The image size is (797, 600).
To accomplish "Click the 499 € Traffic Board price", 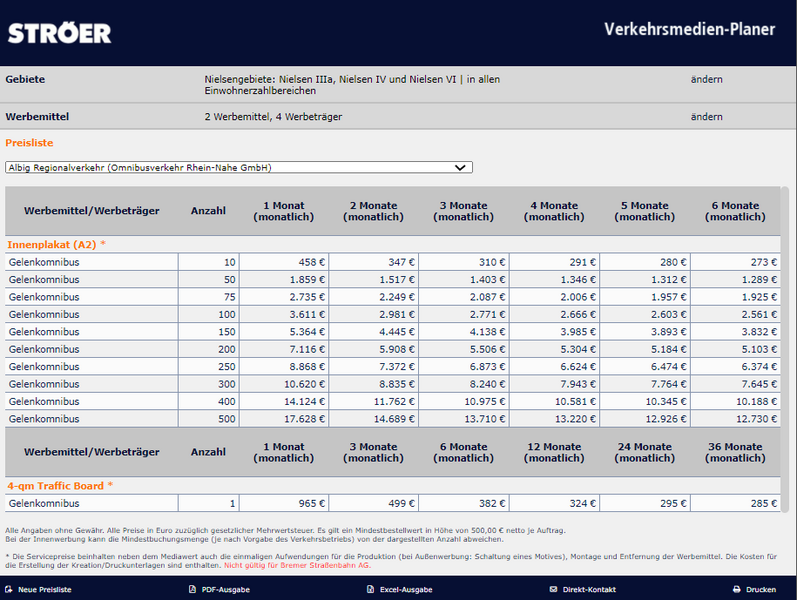I will tap(374, 503).
